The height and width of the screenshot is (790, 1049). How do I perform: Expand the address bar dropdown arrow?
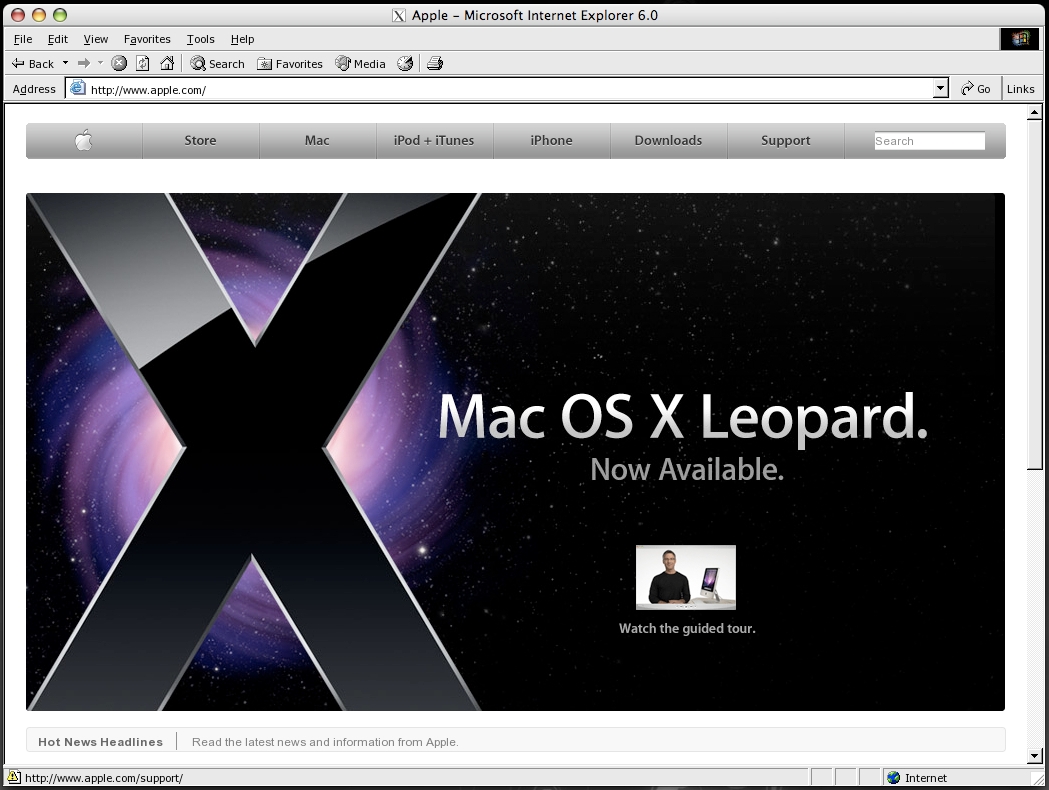[941, 88]
